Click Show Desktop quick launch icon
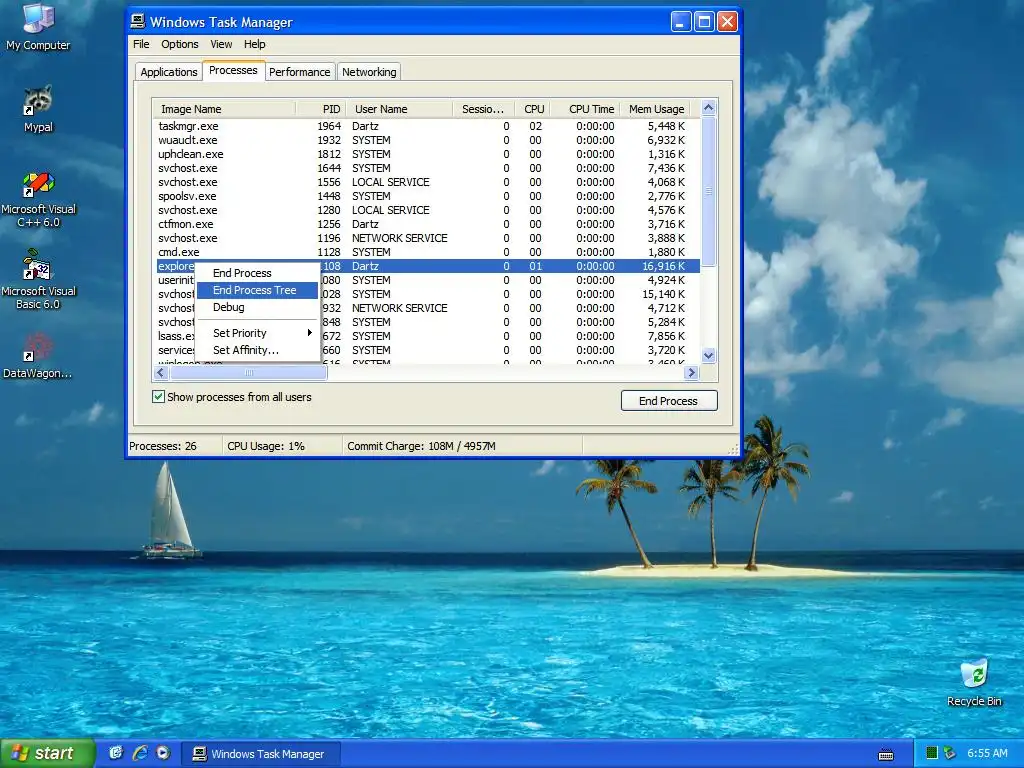Image resolution: width=1024 pixels, height=768 pixels. (116, 753)
